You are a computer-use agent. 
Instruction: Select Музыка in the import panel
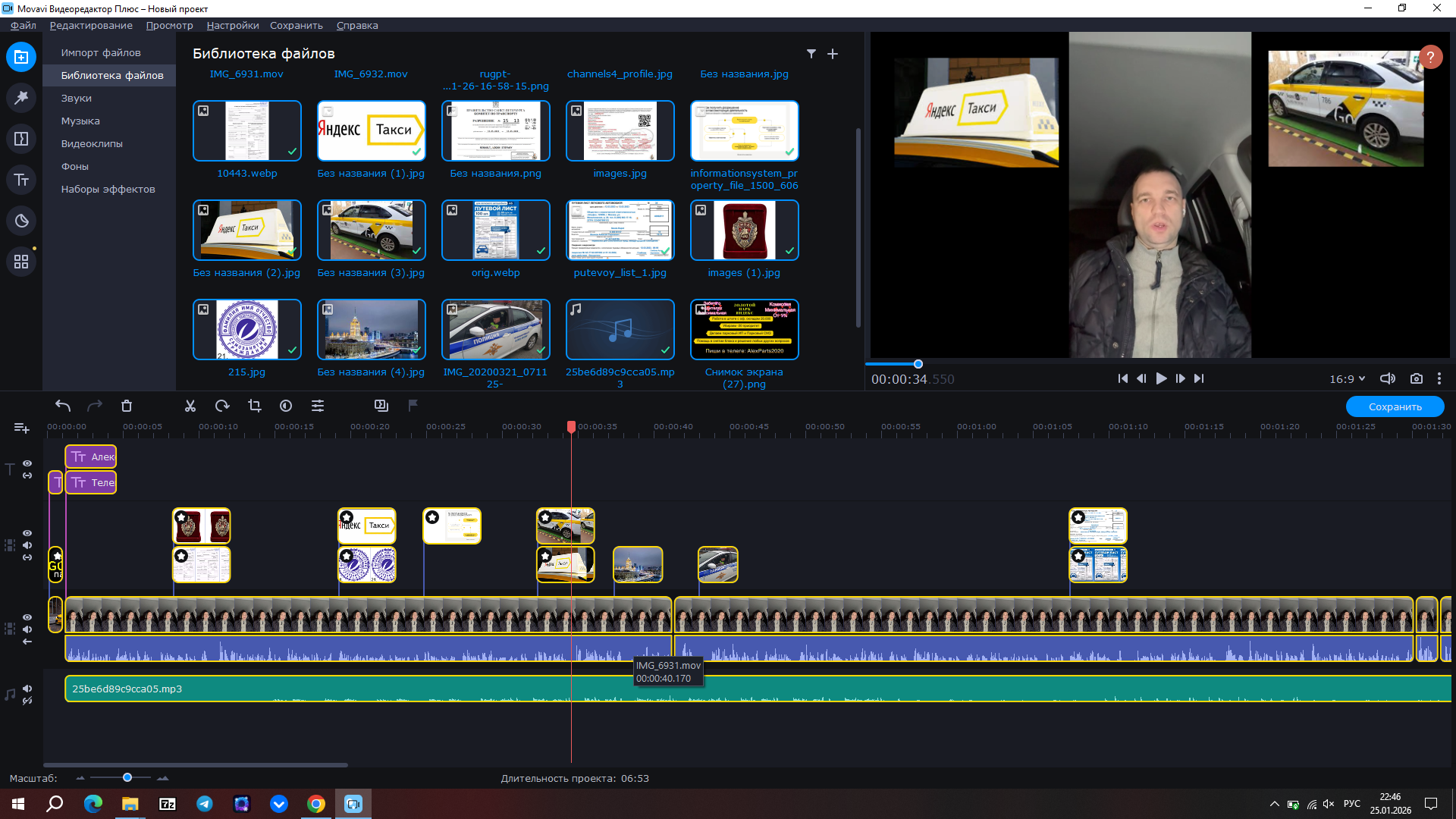[80, 121]
